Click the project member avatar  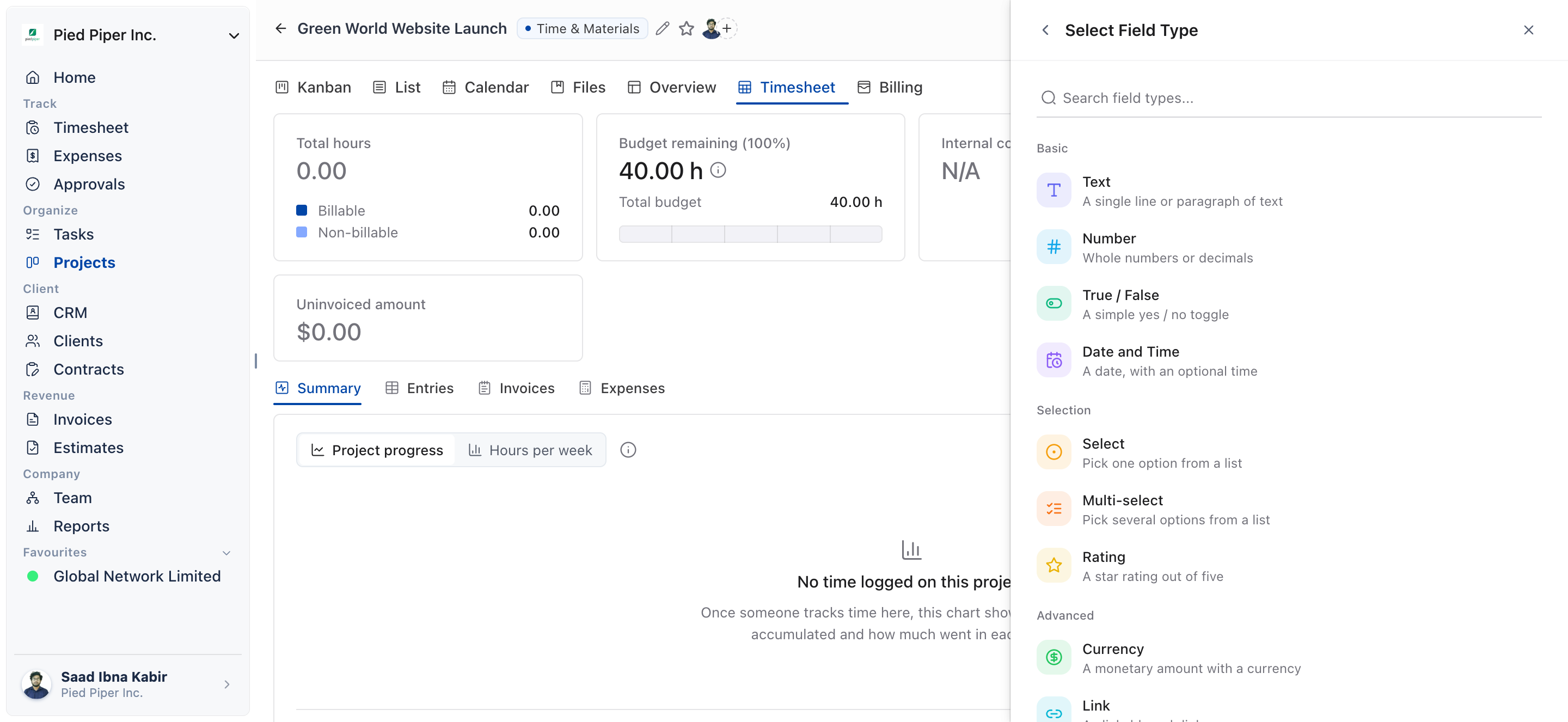coord(711,29)
